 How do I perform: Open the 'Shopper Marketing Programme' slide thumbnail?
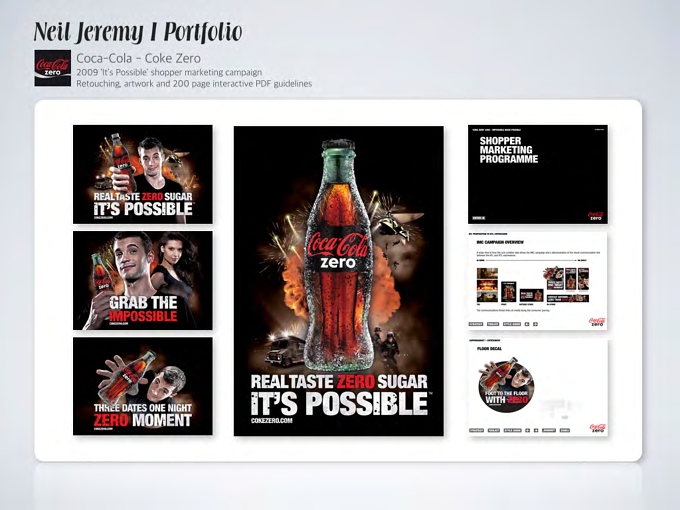(x=538, y=174)
